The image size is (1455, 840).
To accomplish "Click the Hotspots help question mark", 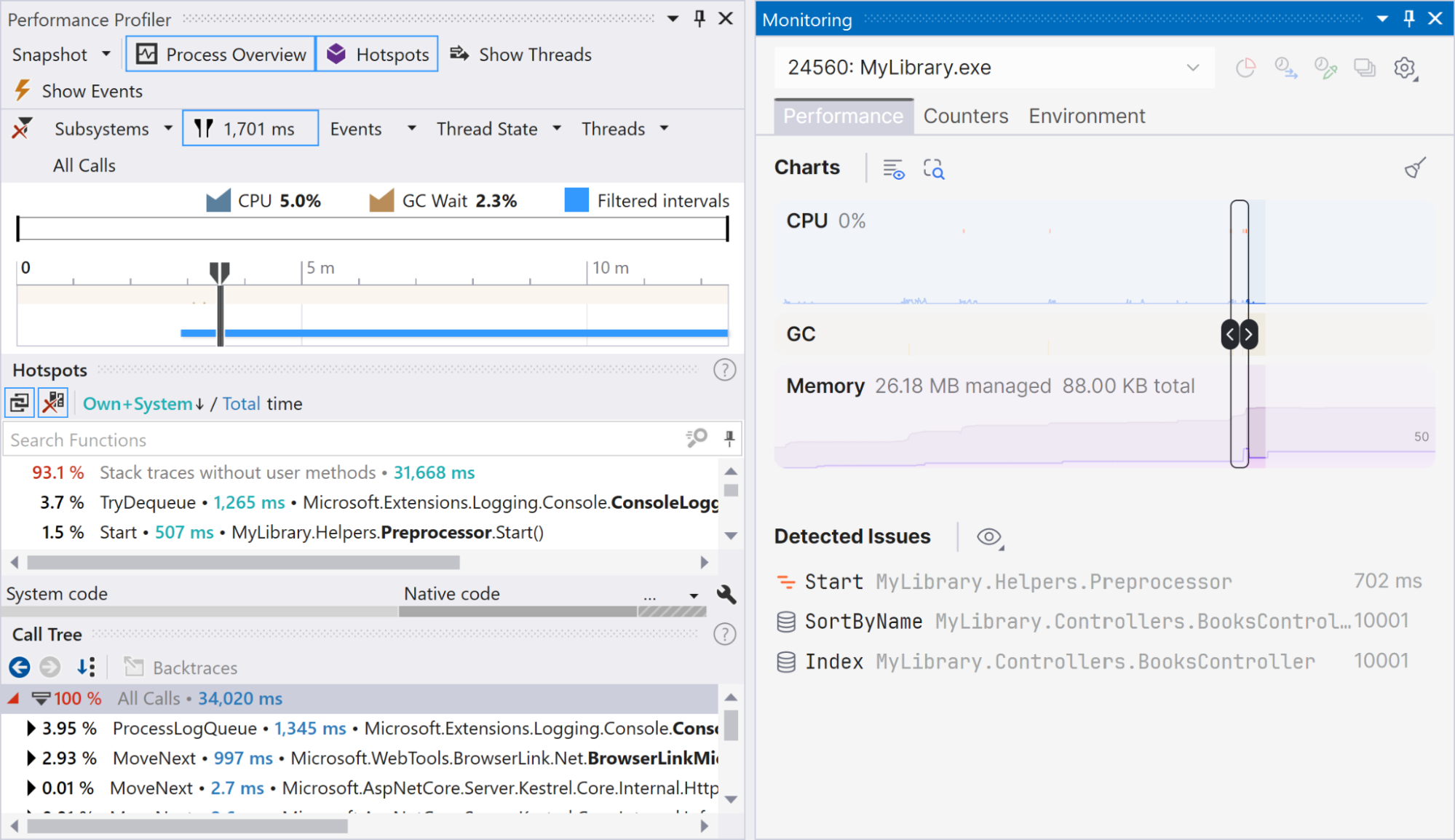I will [x=724, y=371].
